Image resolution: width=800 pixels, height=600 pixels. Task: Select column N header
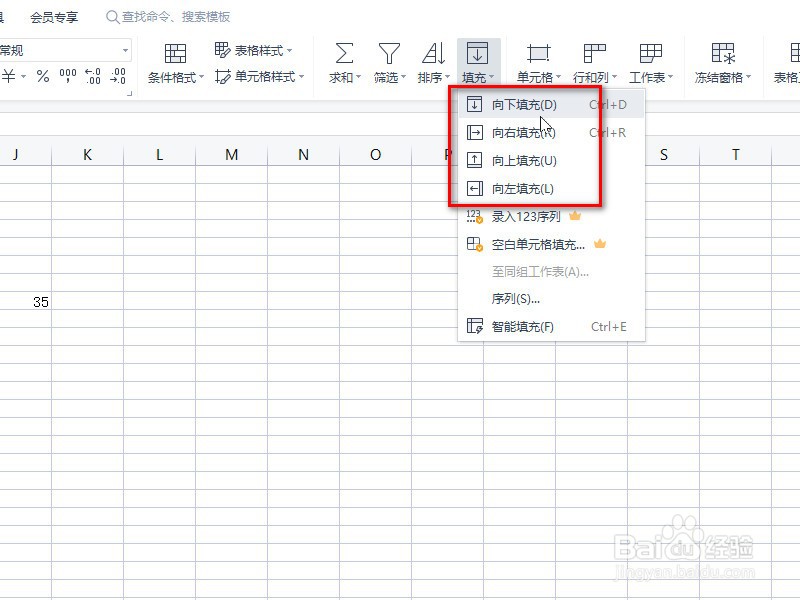(303, 155)
